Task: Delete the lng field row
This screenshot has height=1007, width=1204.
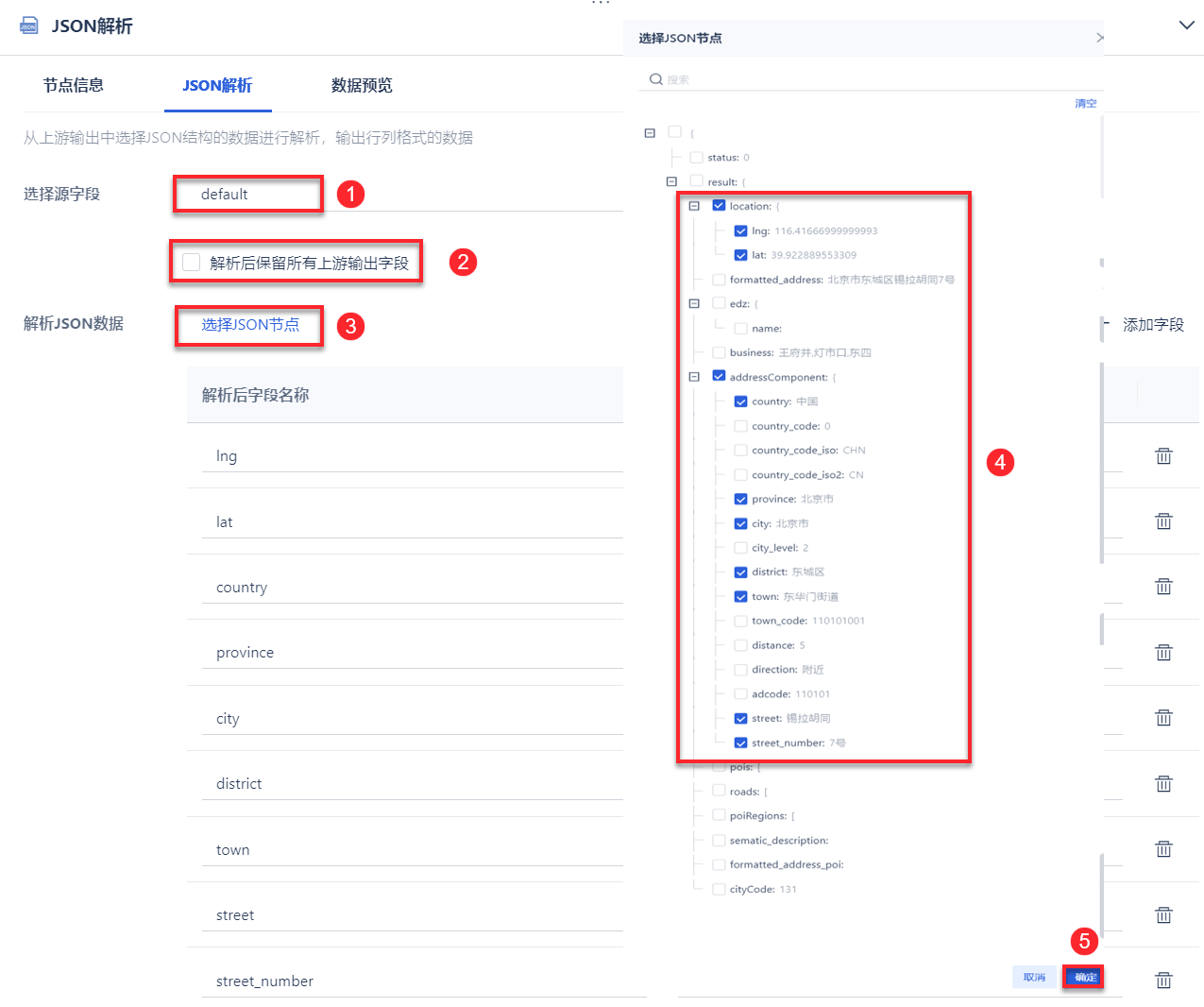Action: (1163, 456)
